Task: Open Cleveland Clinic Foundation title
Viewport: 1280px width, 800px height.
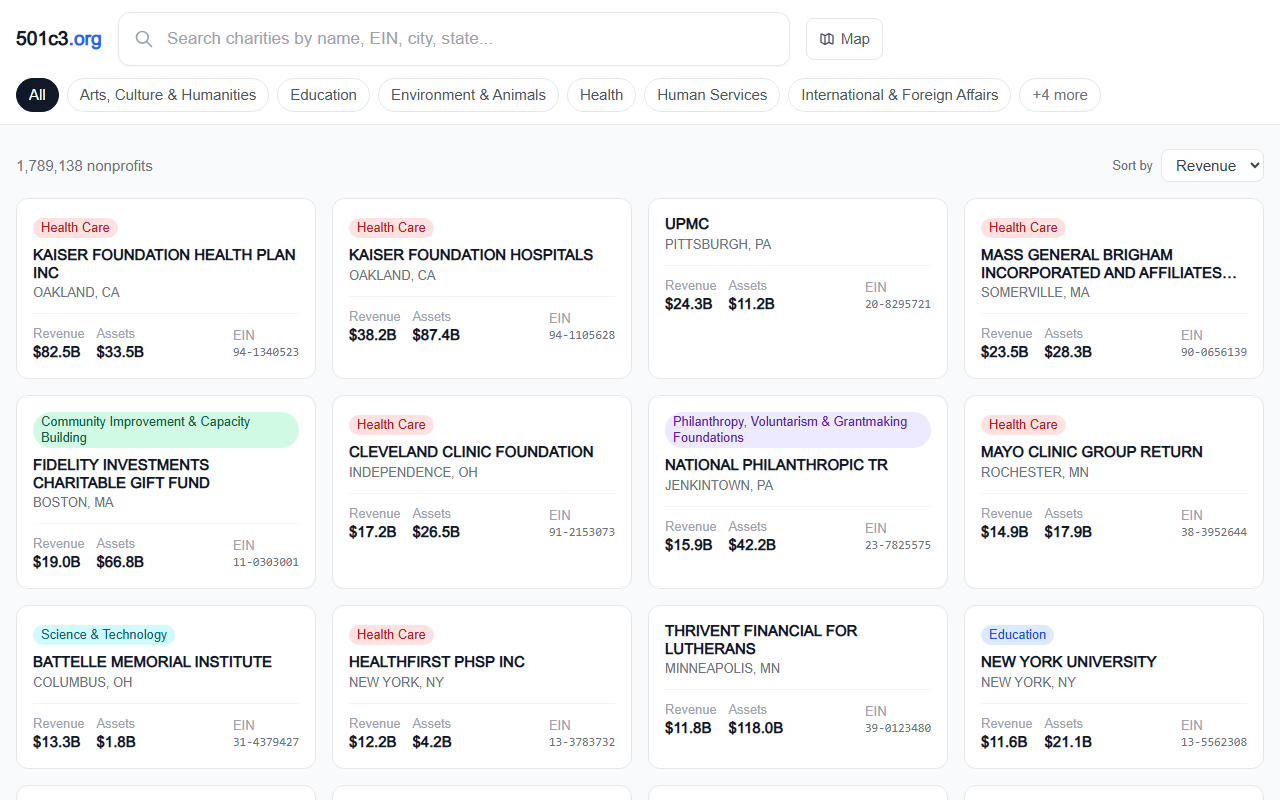Action: 471,452
